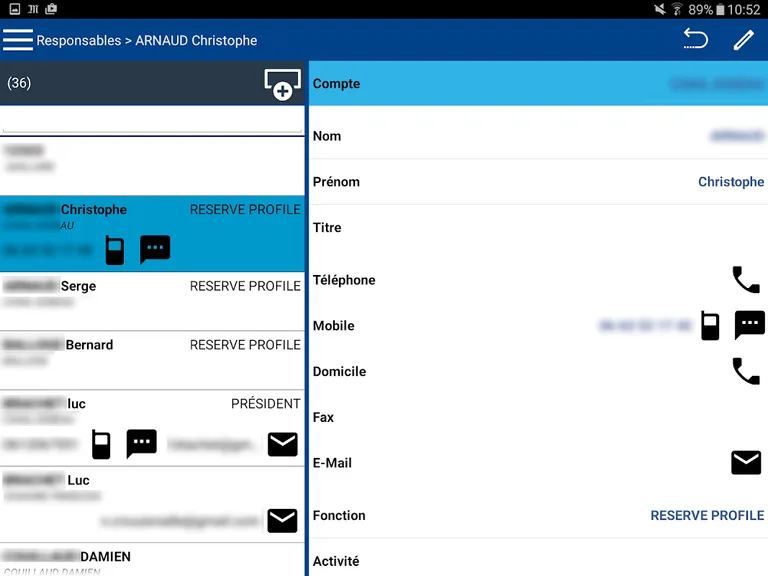Image resolution: width=768 pixels, height=576 pixels.
Task: Click the search field above contact list
Action: 152,120
